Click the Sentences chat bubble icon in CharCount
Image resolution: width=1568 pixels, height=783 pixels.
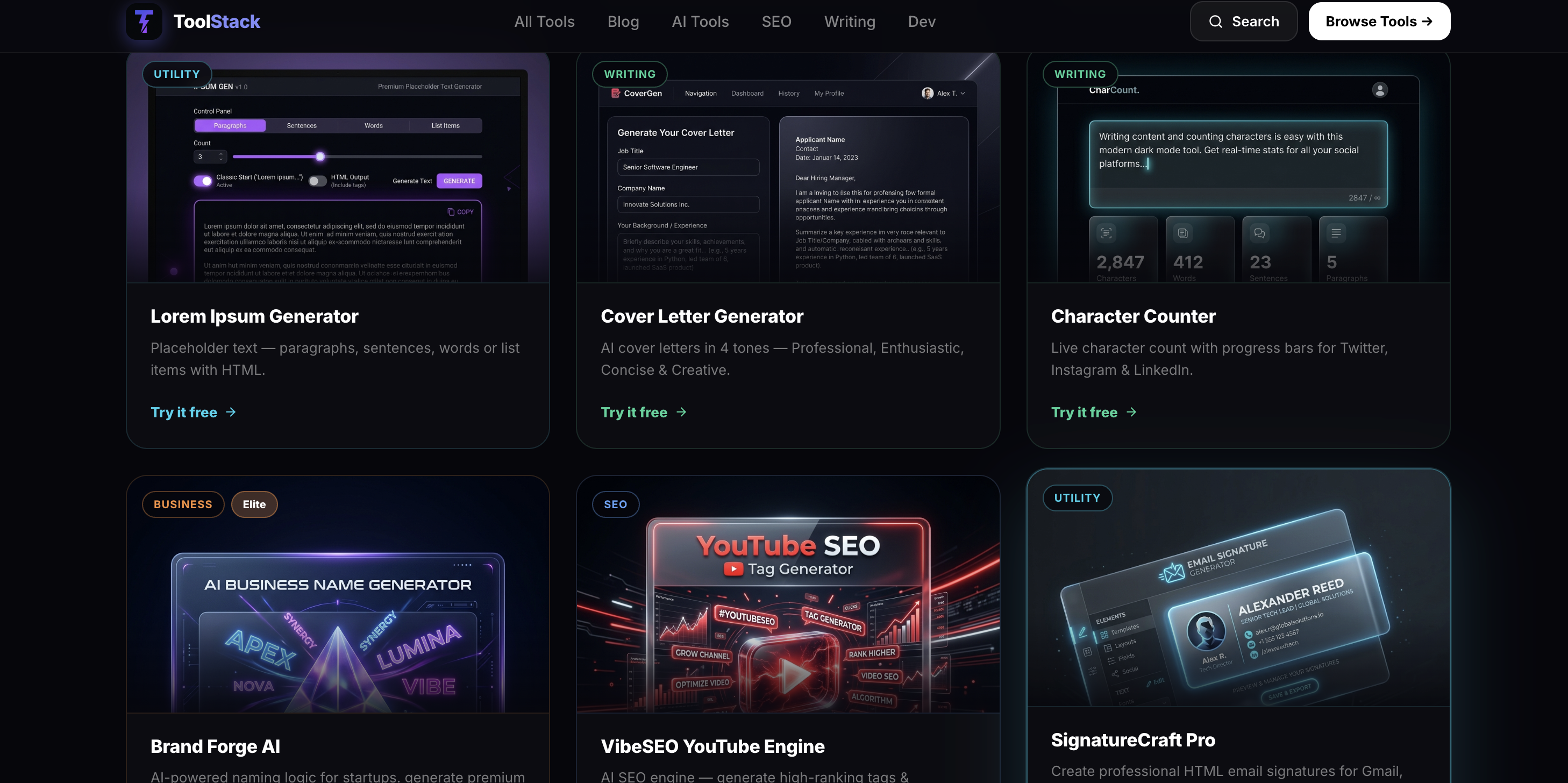pyautogui.click(x=1259, y=232)
